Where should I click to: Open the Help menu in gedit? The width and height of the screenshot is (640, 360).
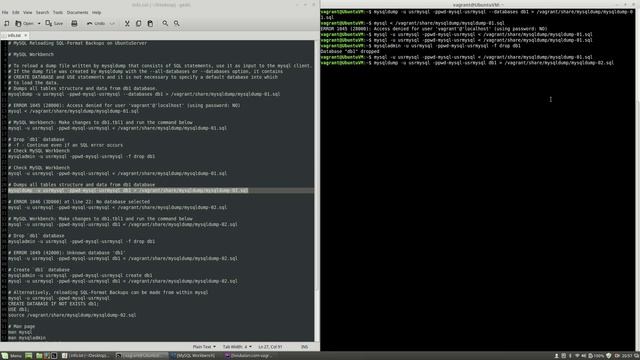[96, 13]
